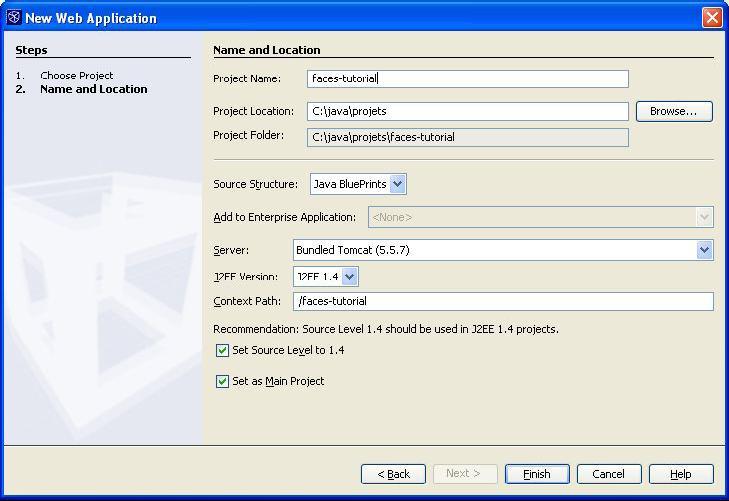Uncheck Set as Main Project

[x=223, y=382]
